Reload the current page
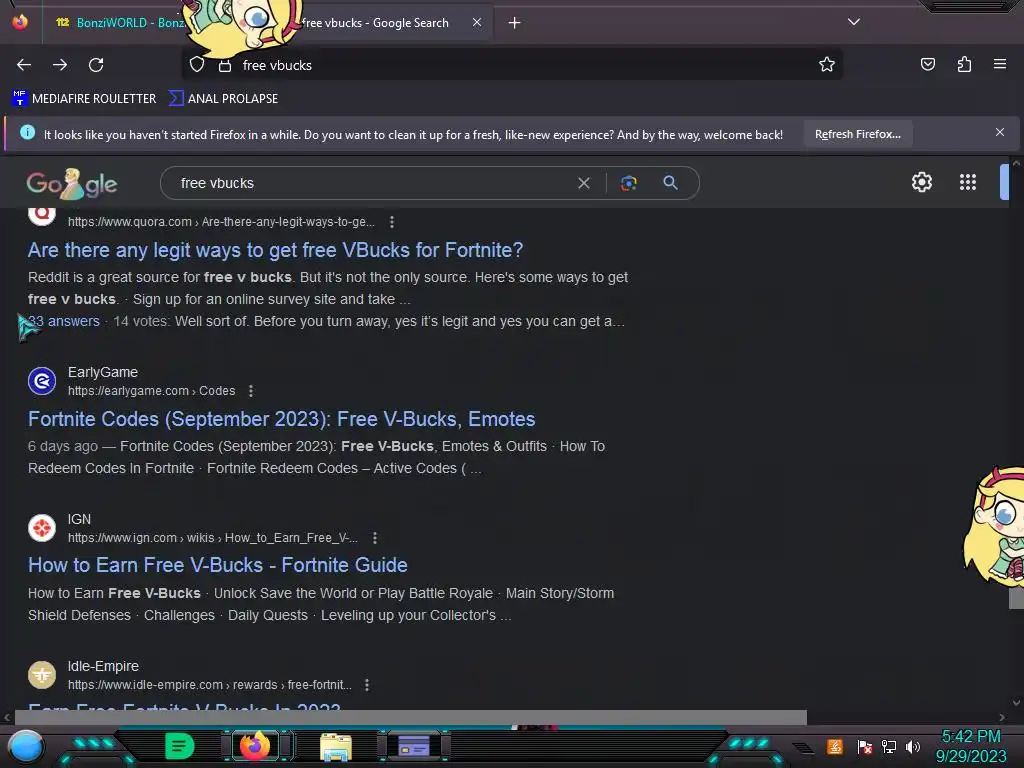The width and height of the screenshot is (1024, 768). [96, 65]
